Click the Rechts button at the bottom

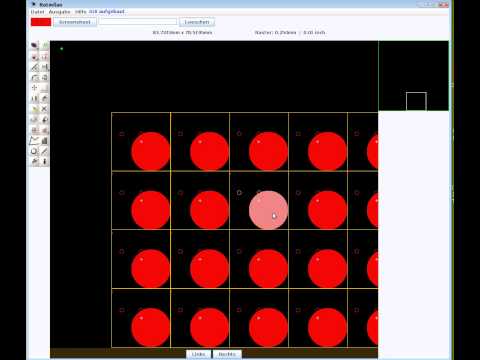point(227,354)
